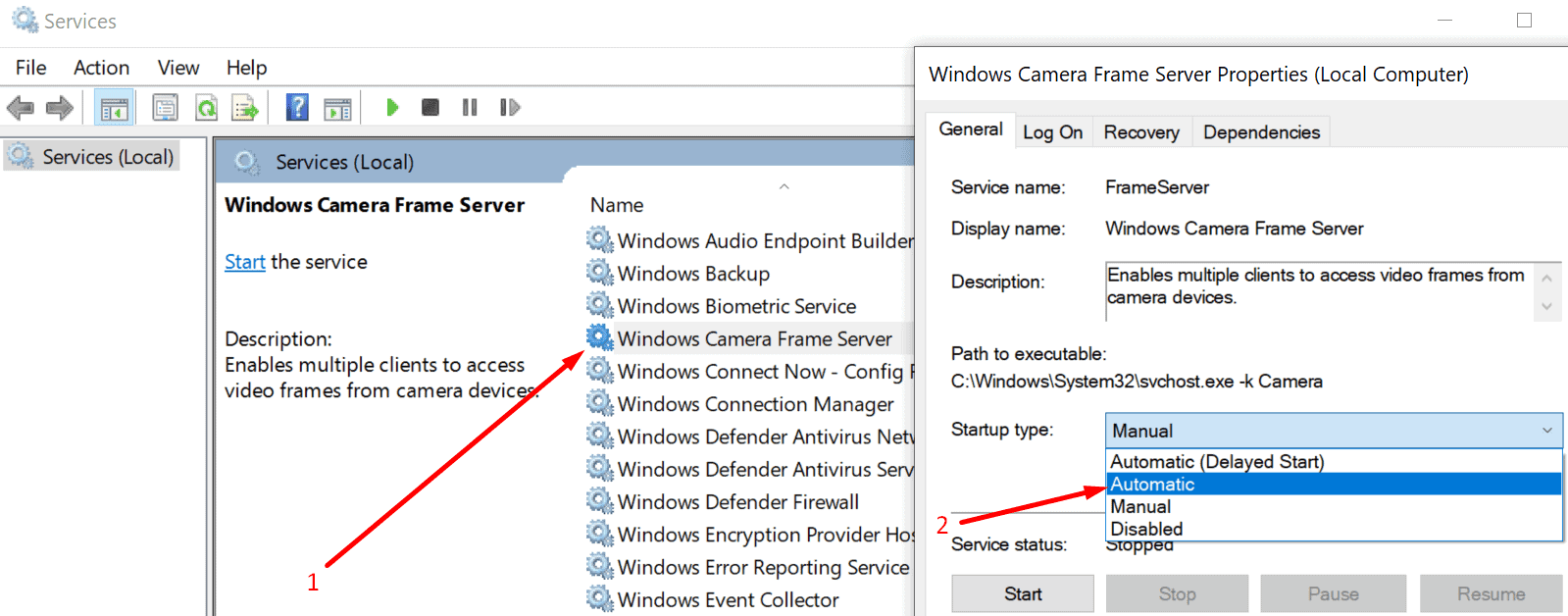
Task: Click the FrameServer service name value
Action: [1157, 187]
